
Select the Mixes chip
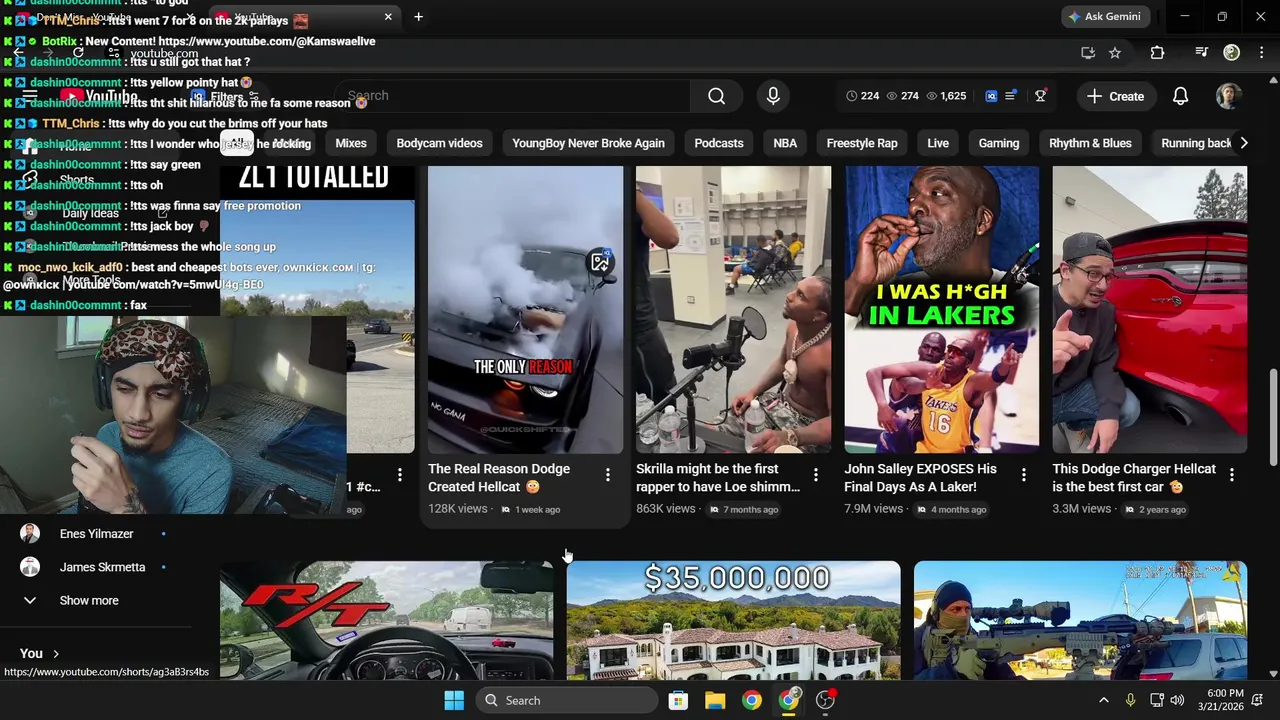351,143
